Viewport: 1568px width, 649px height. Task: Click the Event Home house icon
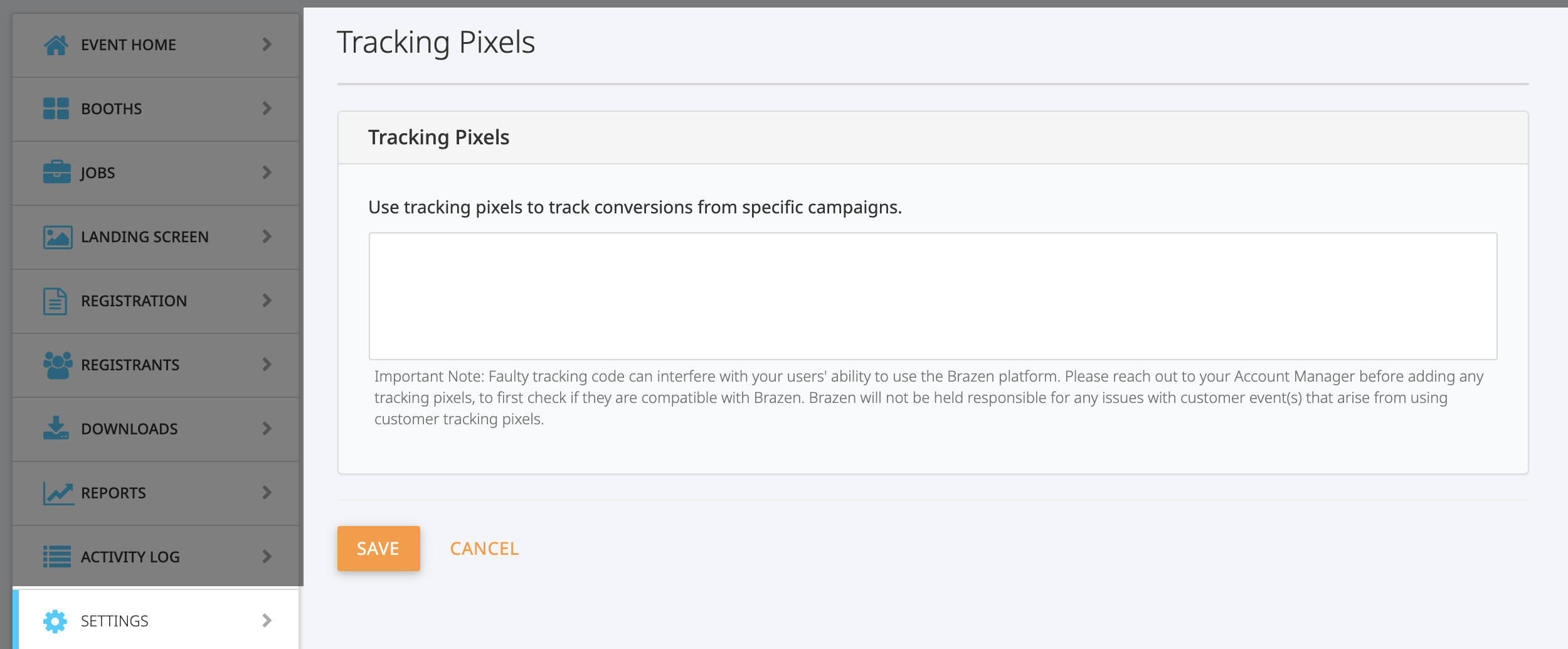pyautogui.click(x=56, y=45)
